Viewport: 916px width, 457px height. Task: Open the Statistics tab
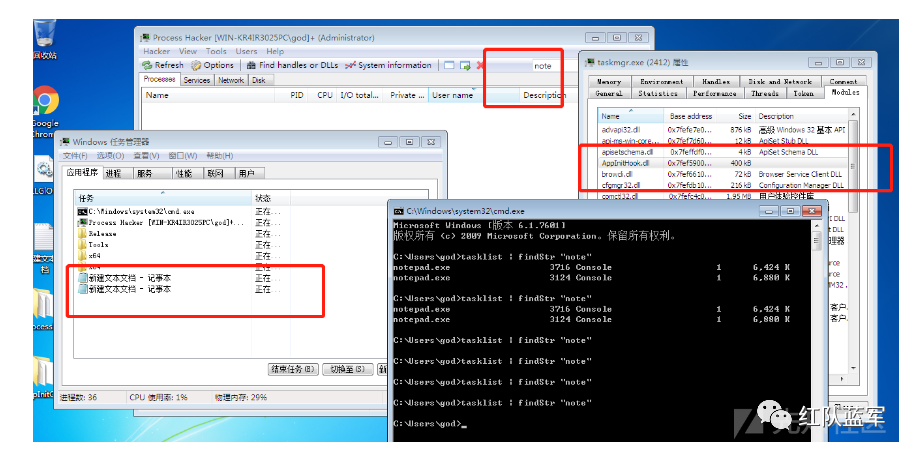[x=658, y=94]
